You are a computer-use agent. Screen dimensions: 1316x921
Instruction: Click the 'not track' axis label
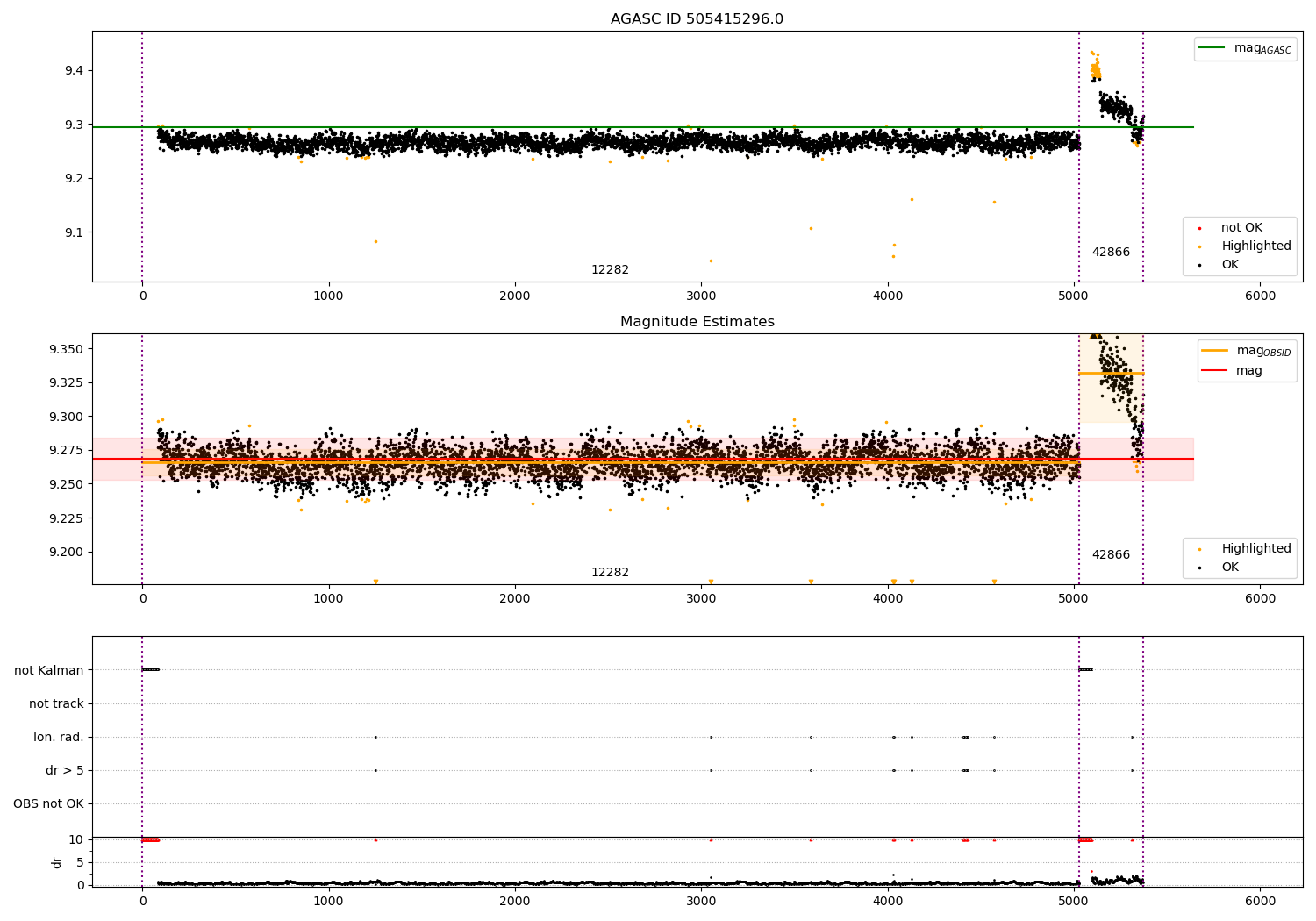56,704
